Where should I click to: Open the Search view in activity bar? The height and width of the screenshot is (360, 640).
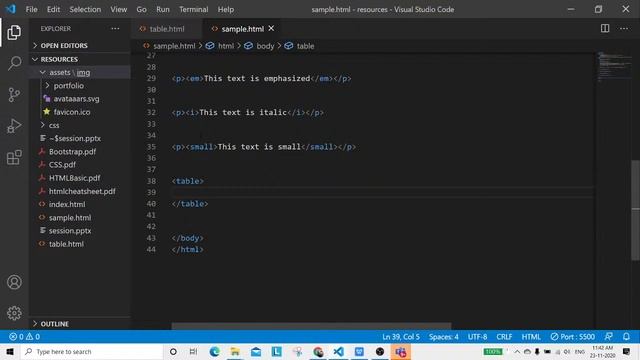tap(14, 63)
